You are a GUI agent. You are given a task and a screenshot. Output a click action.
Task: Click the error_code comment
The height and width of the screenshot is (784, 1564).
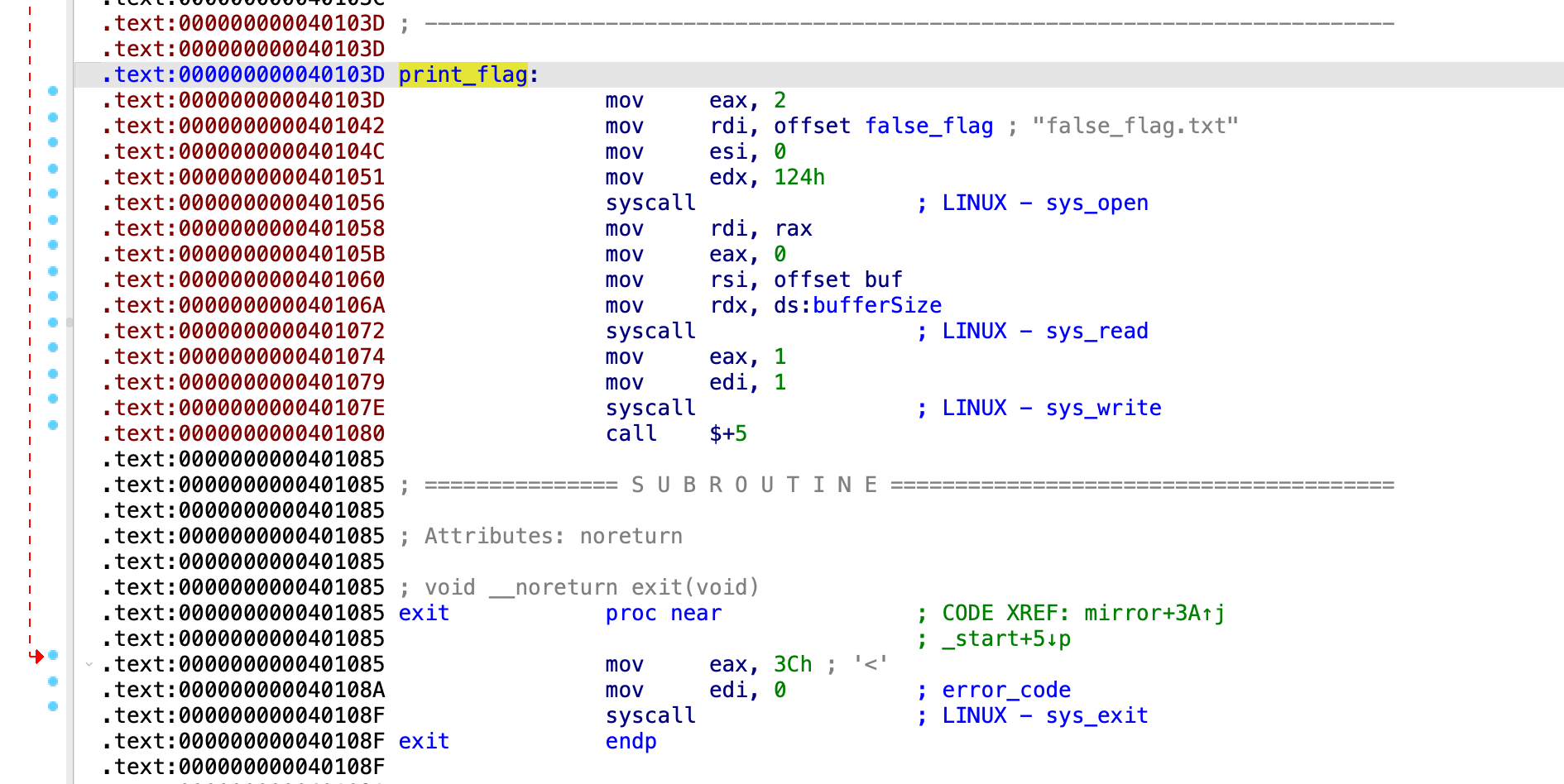[x=1006, y=690]
